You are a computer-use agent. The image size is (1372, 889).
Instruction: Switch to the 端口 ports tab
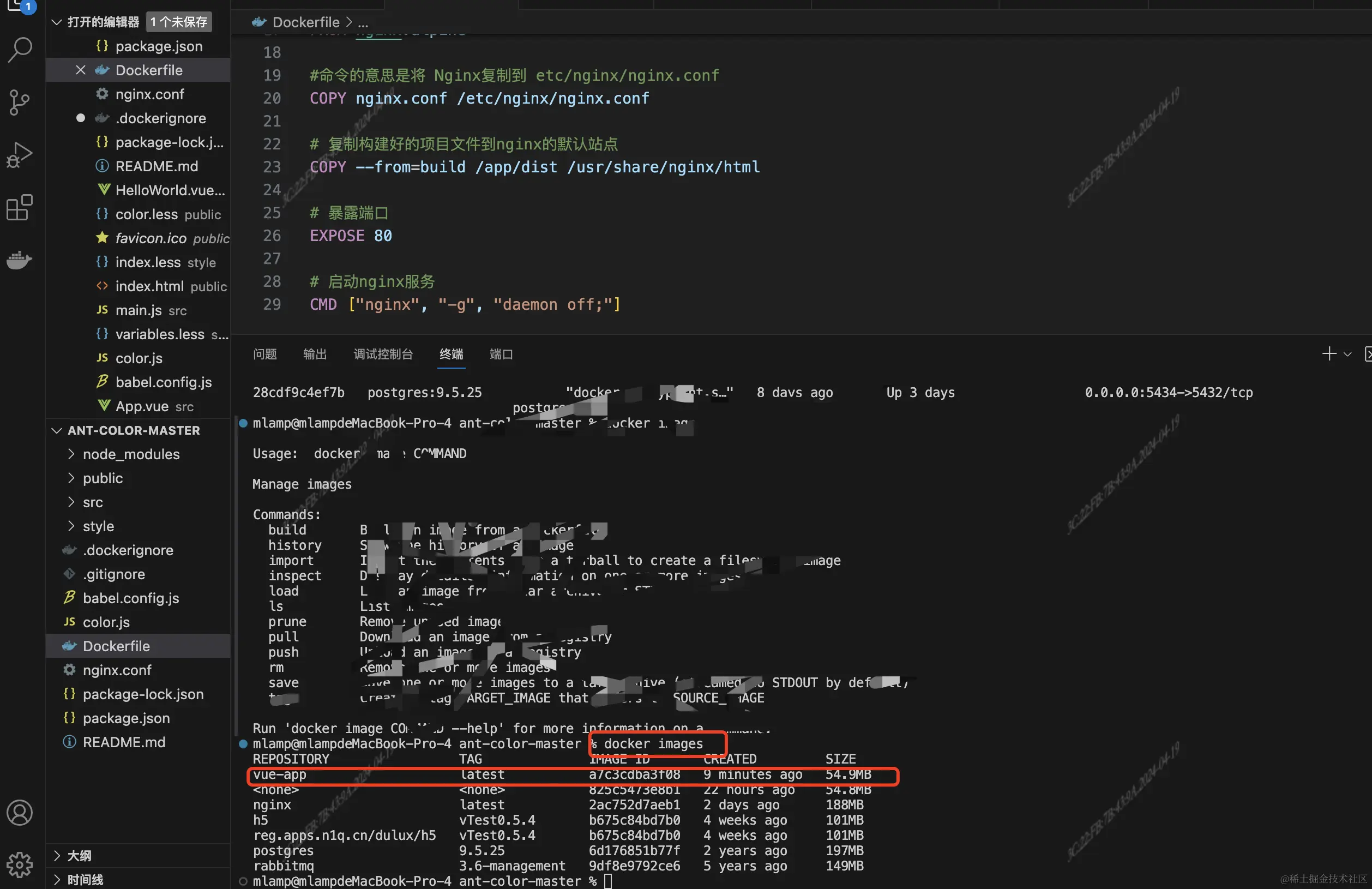[501, 354]
